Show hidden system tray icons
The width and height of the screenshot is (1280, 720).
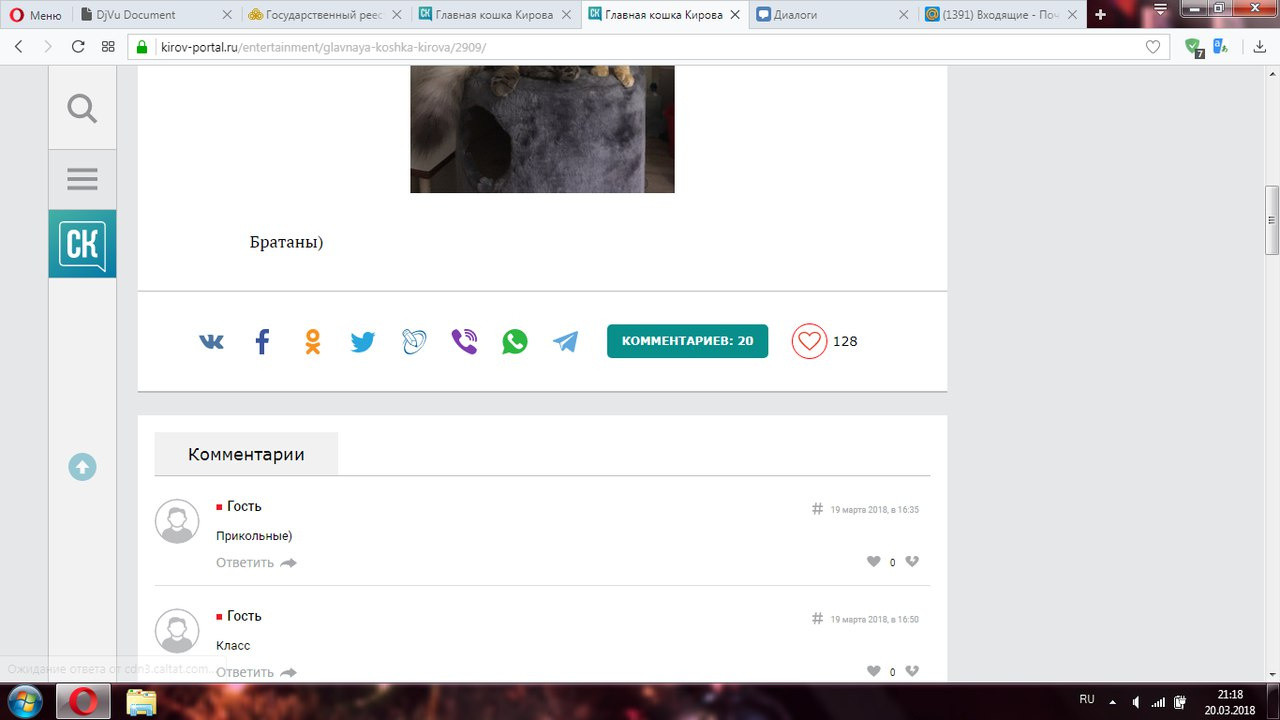pos(1113,701)
